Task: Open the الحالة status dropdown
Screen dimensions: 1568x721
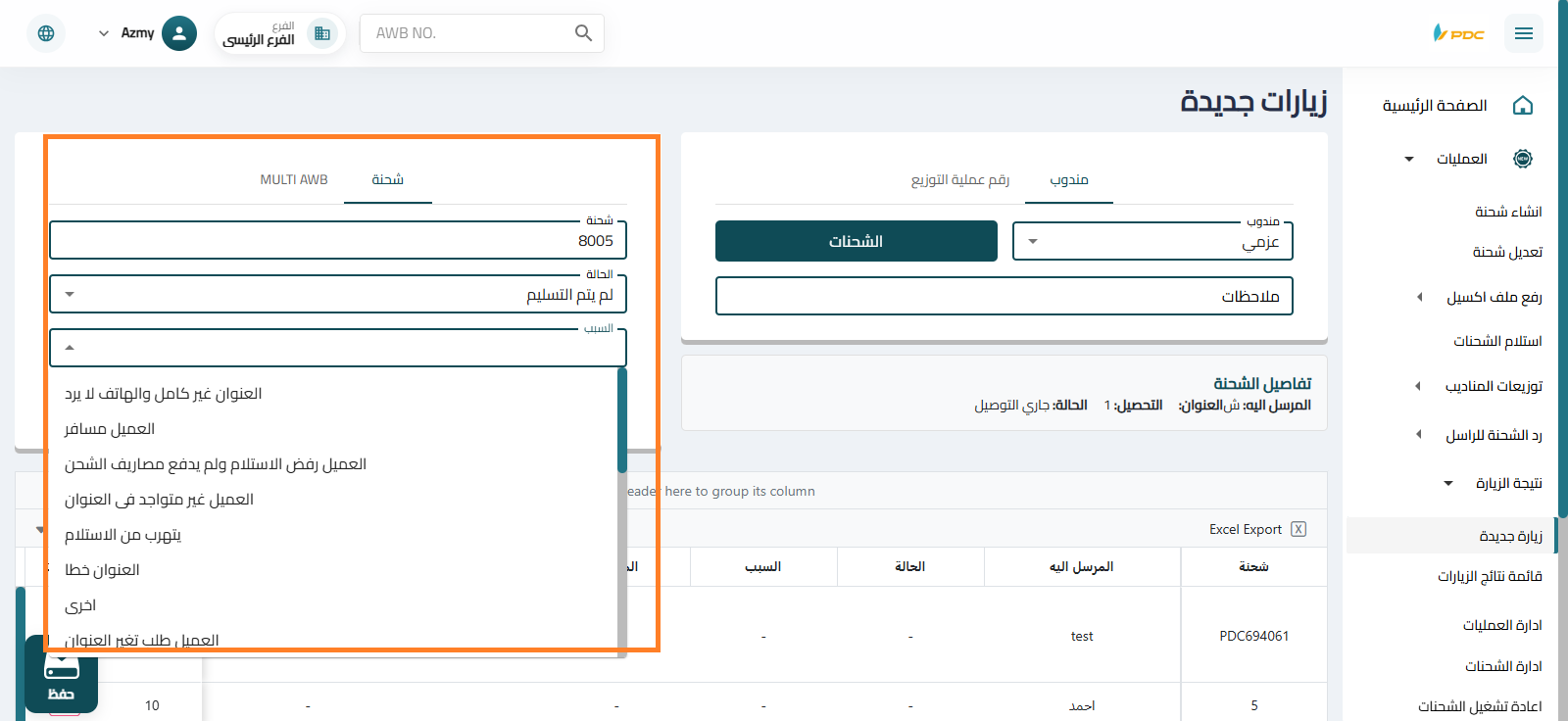Action: click(337, 295)
